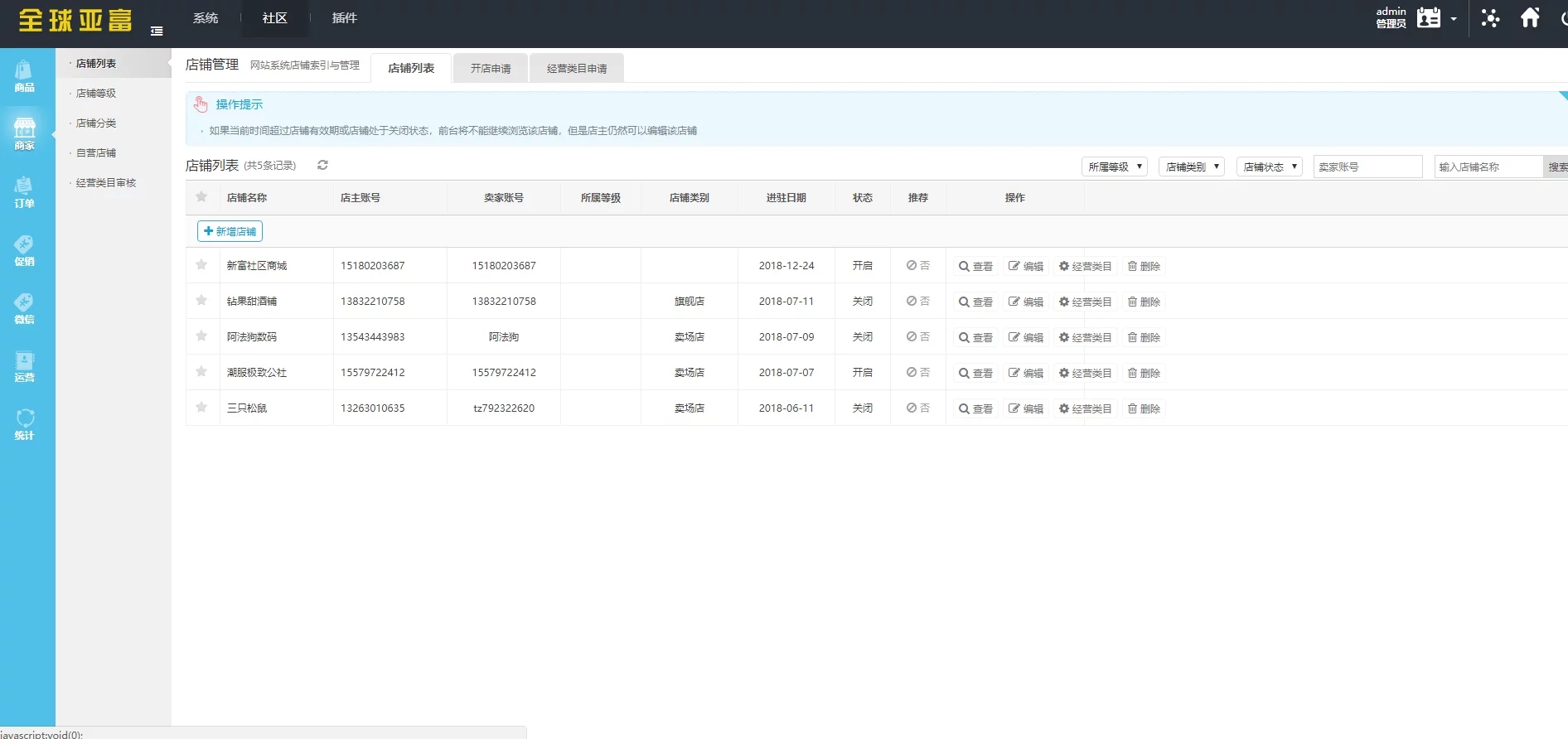Expand the 所属等级 dropdown filter
The width and height of the screenshot is (1568, 739).
[1114, 167]
